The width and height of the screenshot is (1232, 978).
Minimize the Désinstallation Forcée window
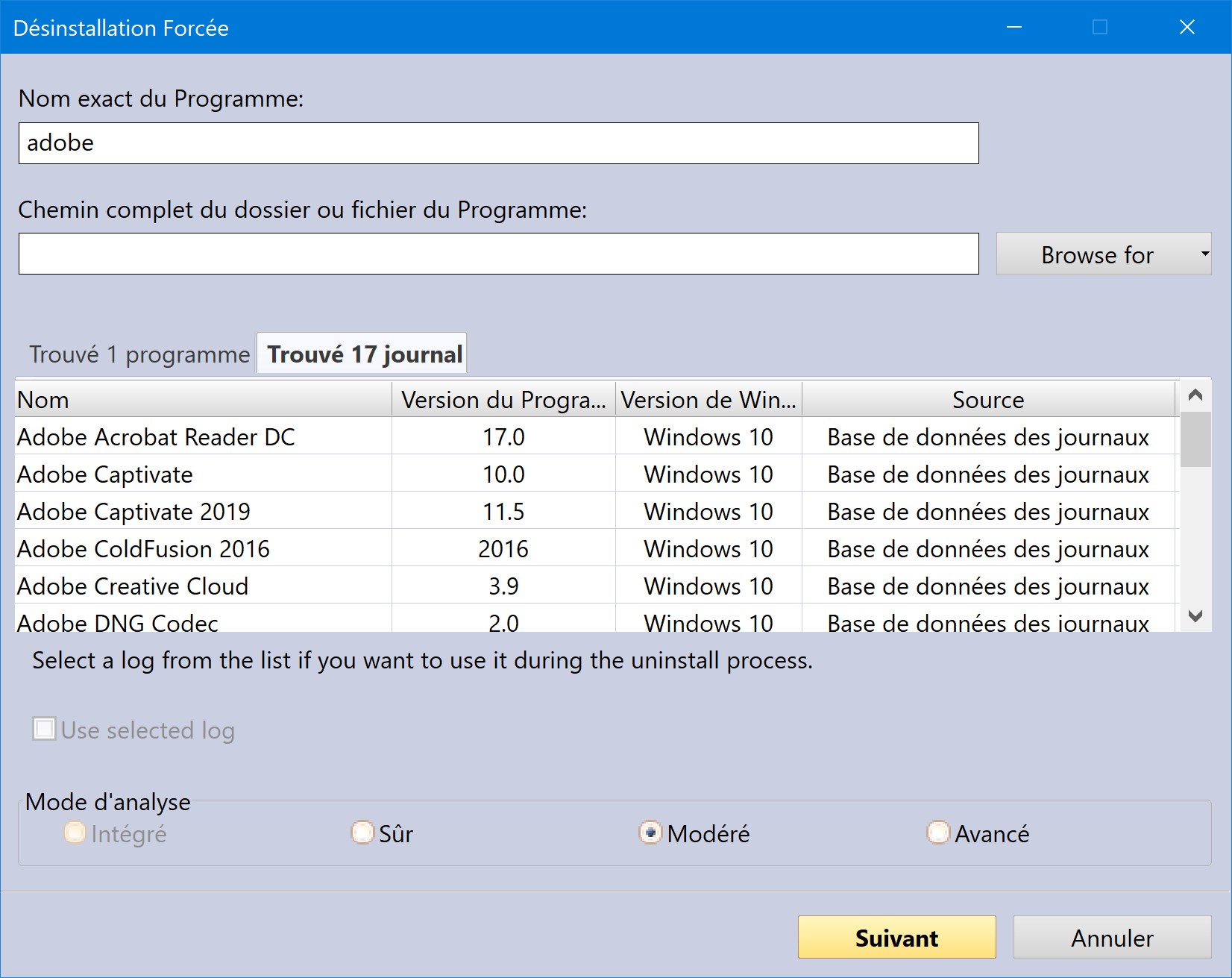tap(1014, 28)
